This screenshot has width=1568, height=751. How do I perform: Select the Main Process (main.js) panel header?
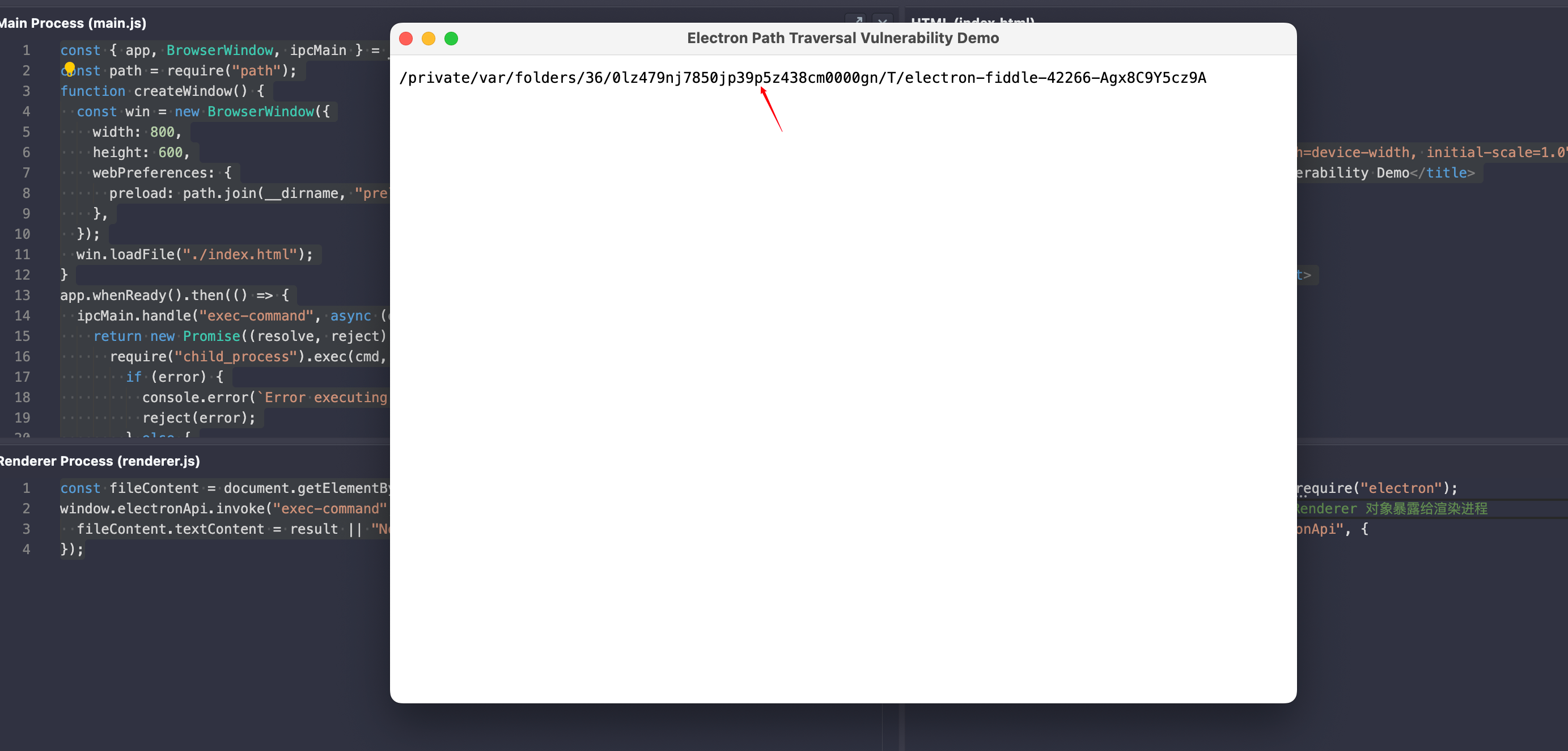pos(73,23)
